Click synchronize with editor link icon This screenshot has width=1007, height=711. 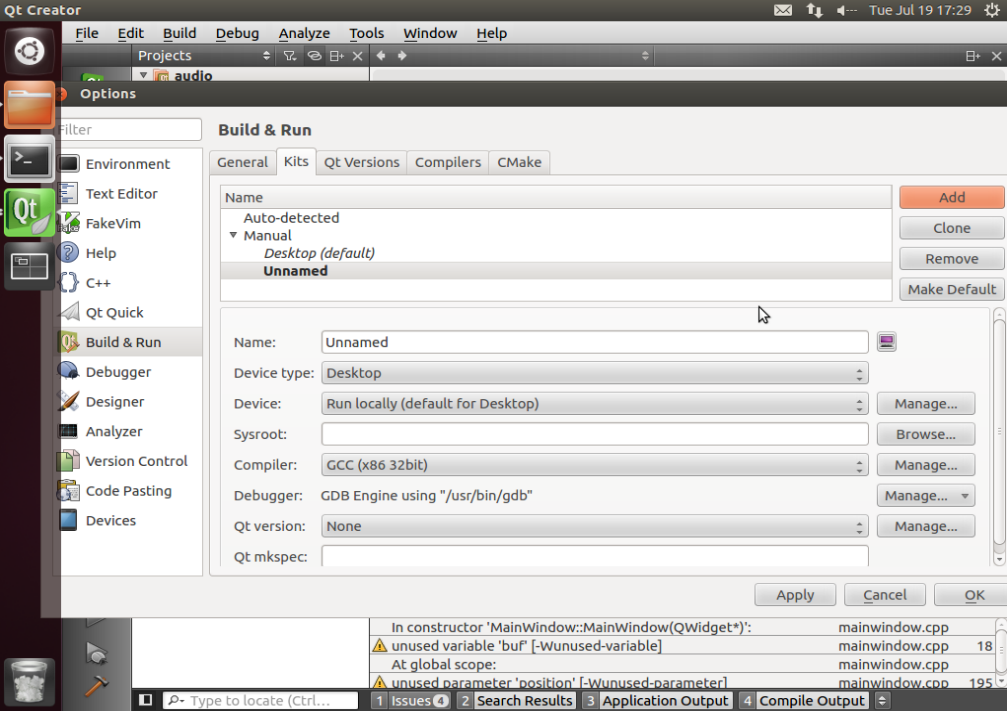pos(313,56)
